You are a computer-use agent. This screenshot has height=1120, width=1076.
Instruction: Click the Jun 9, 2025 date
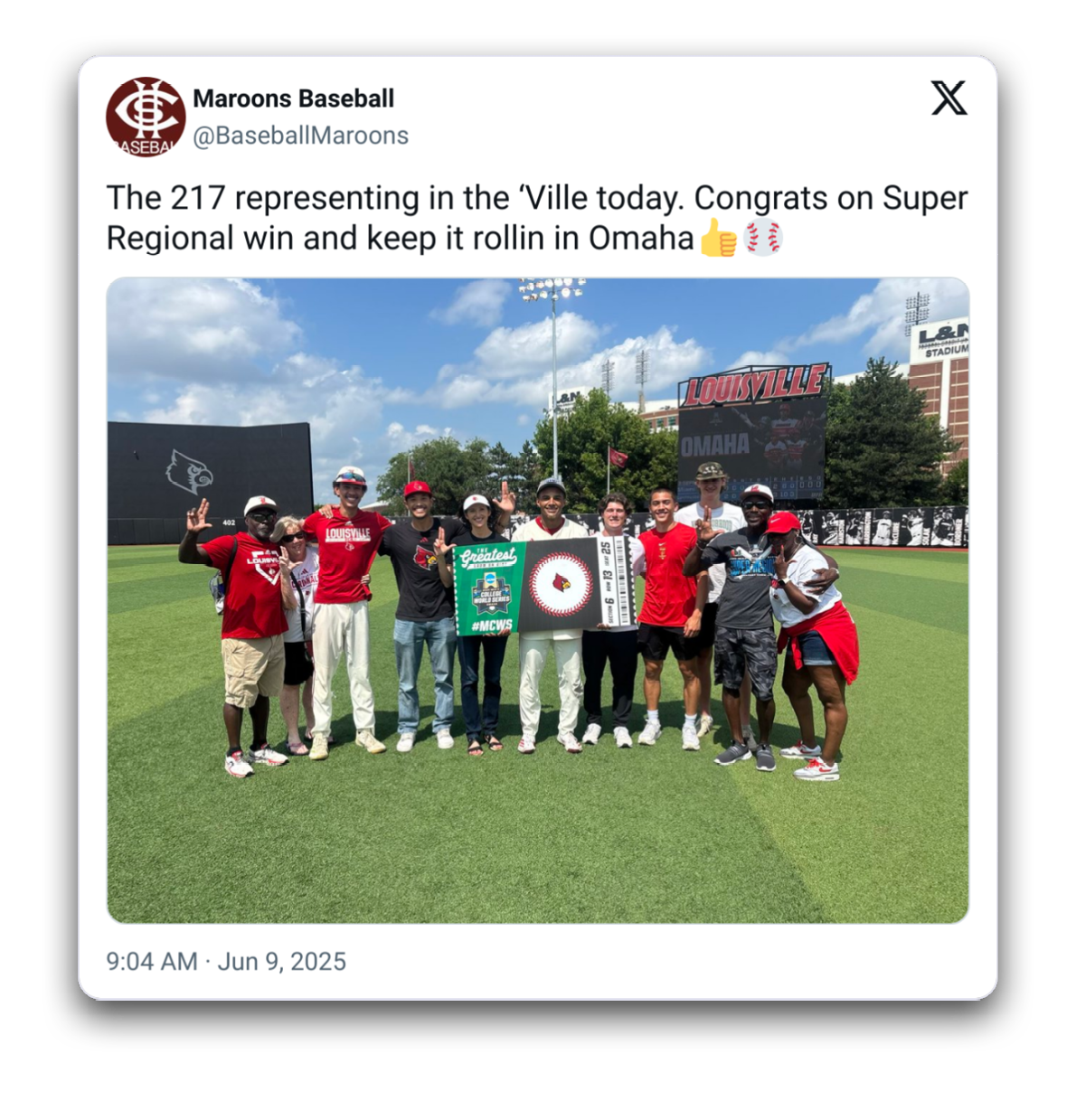pos(282,961)
